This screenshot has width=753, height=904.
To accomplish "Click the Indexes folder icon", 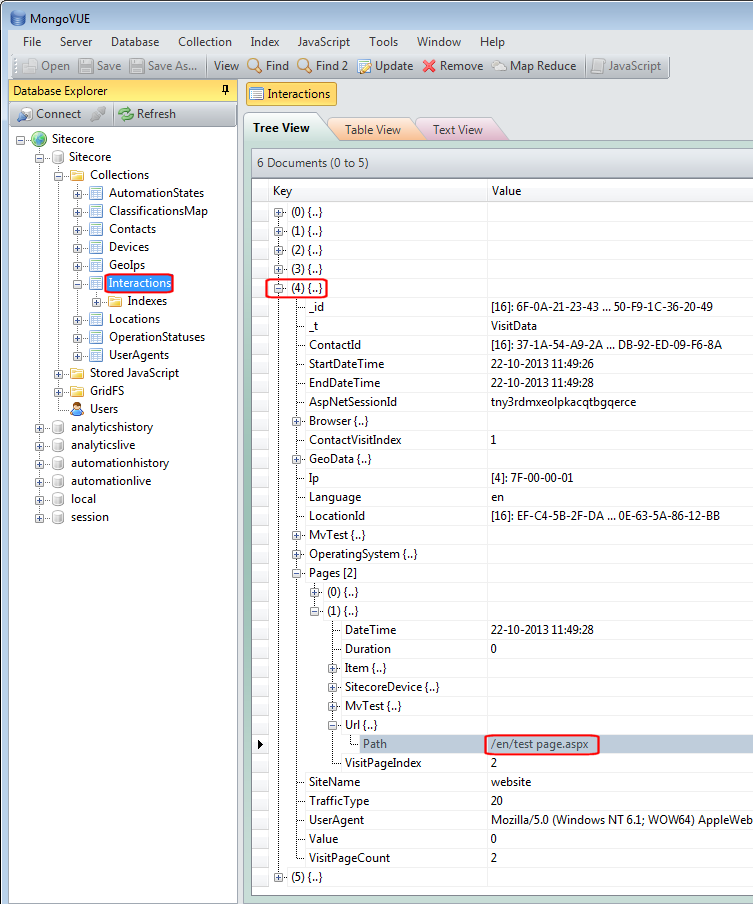I will coord(115,301).
